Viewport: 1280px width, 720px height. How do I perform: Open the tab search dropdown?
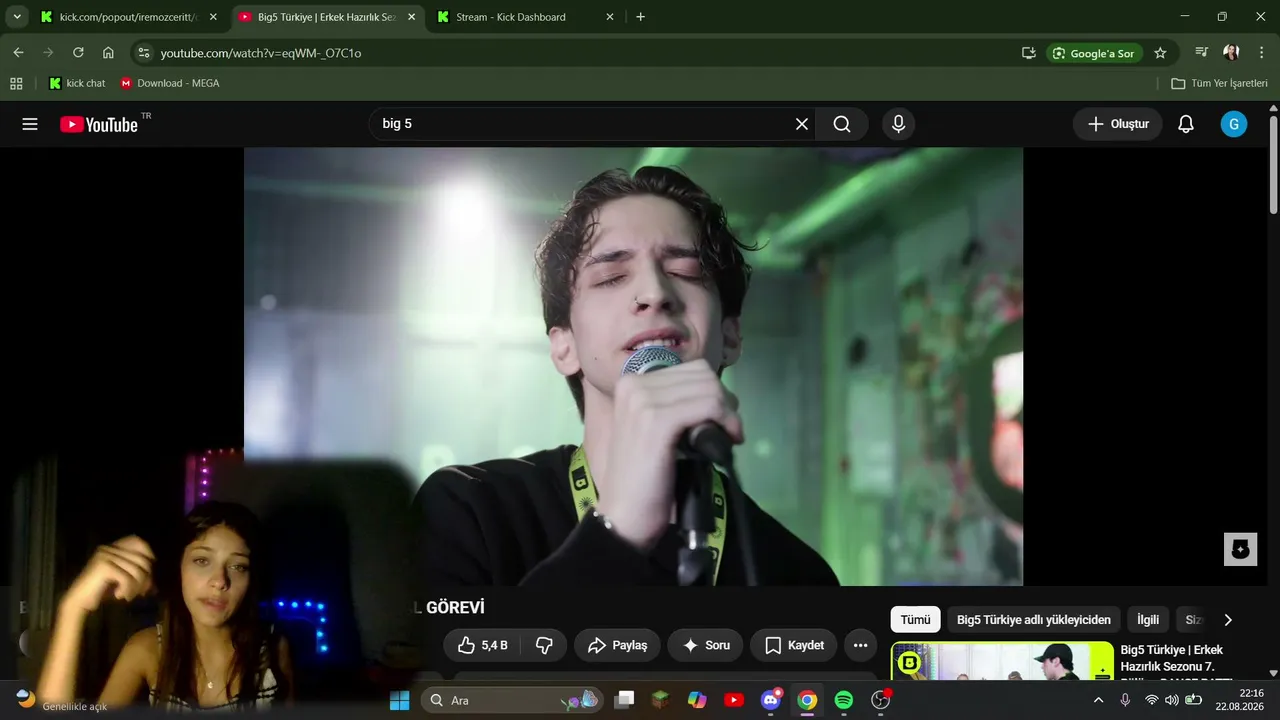click(x=17, y=17)
